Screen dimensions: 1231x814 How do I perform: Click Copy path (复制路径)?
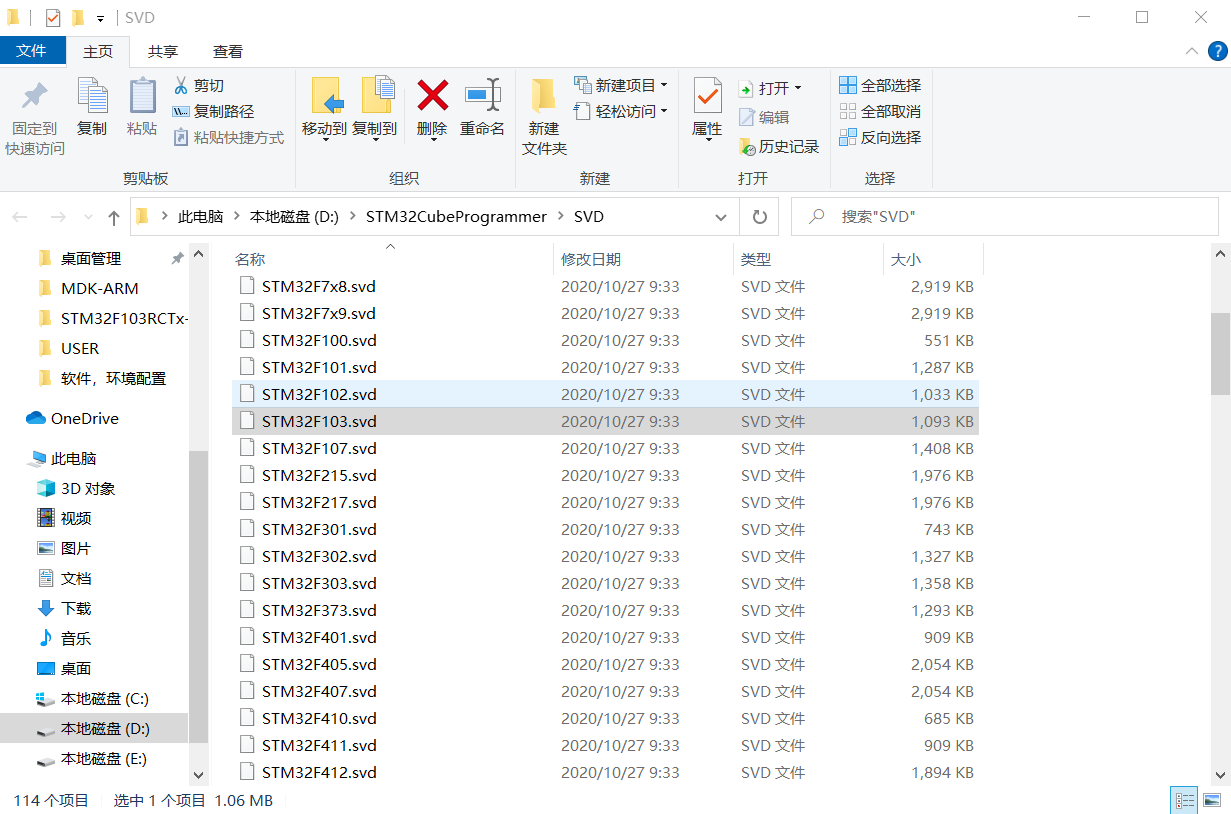tap(213, 111)
